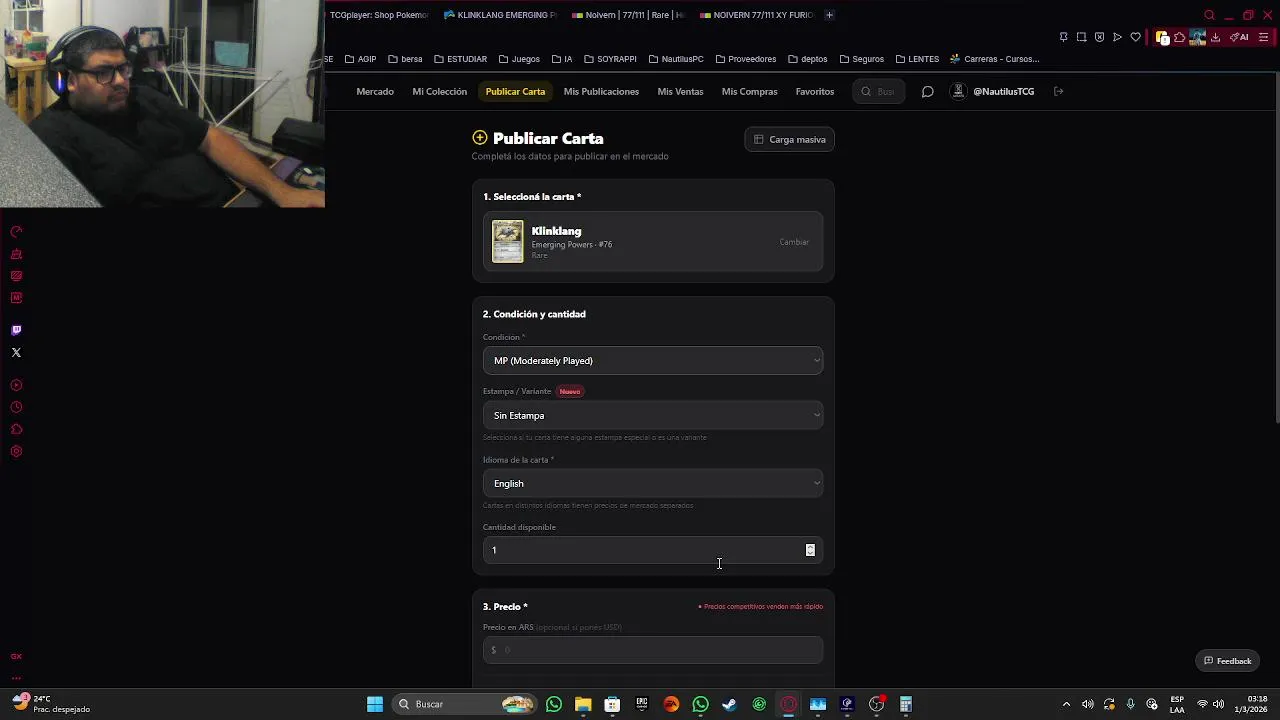Expand the system tray hidden icons chevron

pos(1066,704)
